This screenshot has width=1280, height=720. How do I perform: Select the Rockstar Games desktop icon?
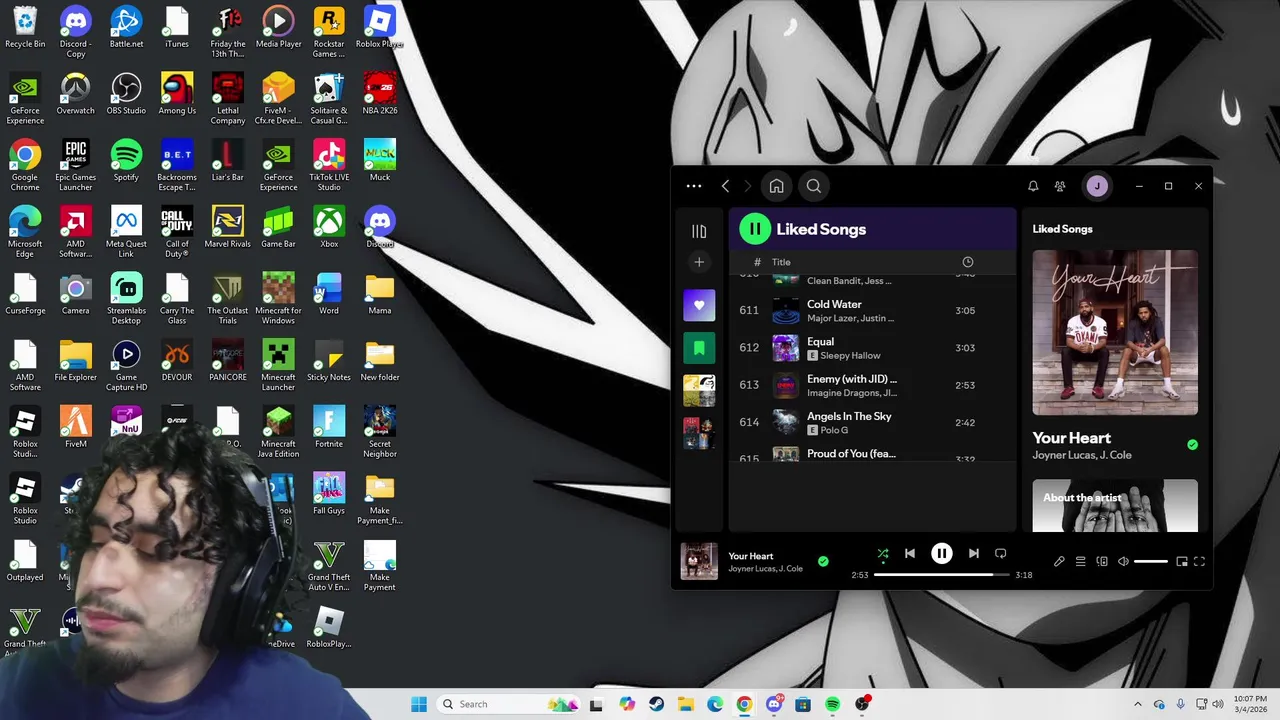coord(329,31)
